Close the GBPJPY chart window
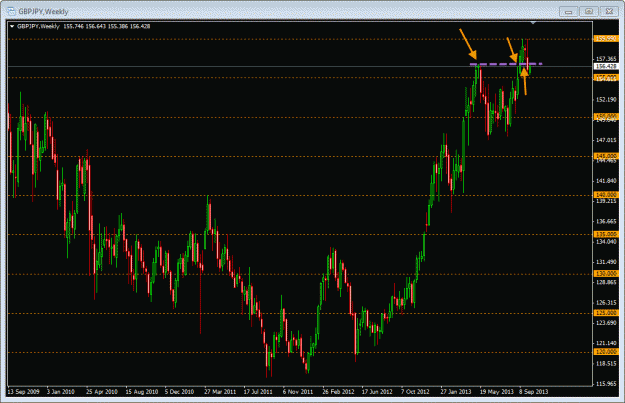 click(609, 12)
